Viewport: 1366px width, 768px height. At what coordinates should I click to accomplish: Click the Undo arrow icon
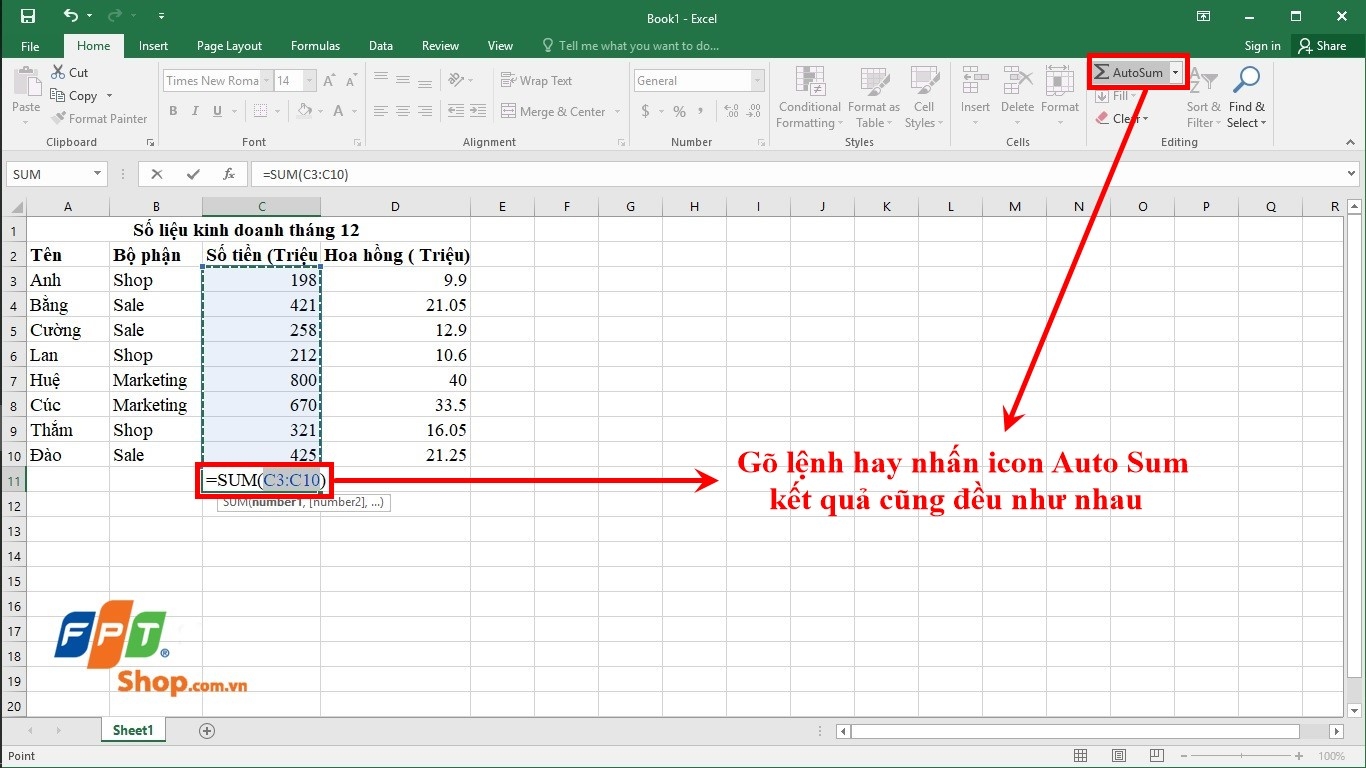[70, 16]
